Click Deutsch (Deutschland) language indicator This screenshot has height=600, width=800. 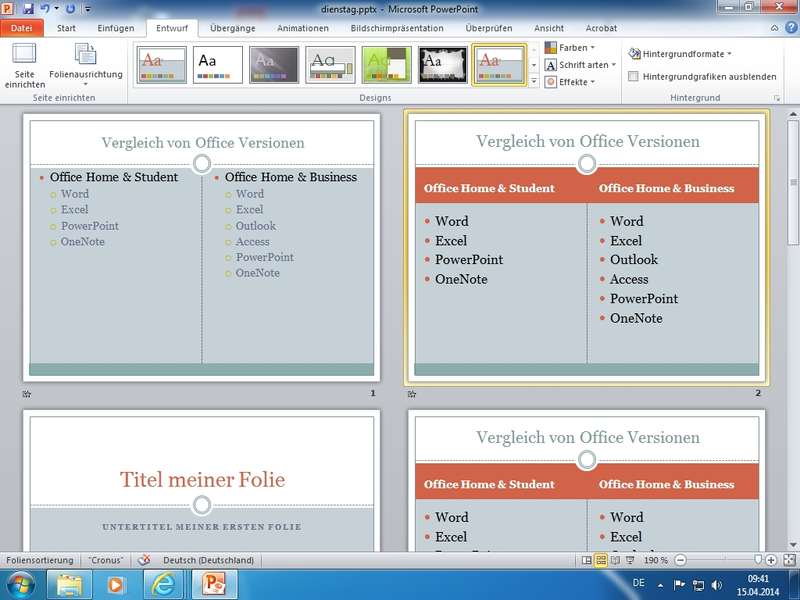pos(208,560)
